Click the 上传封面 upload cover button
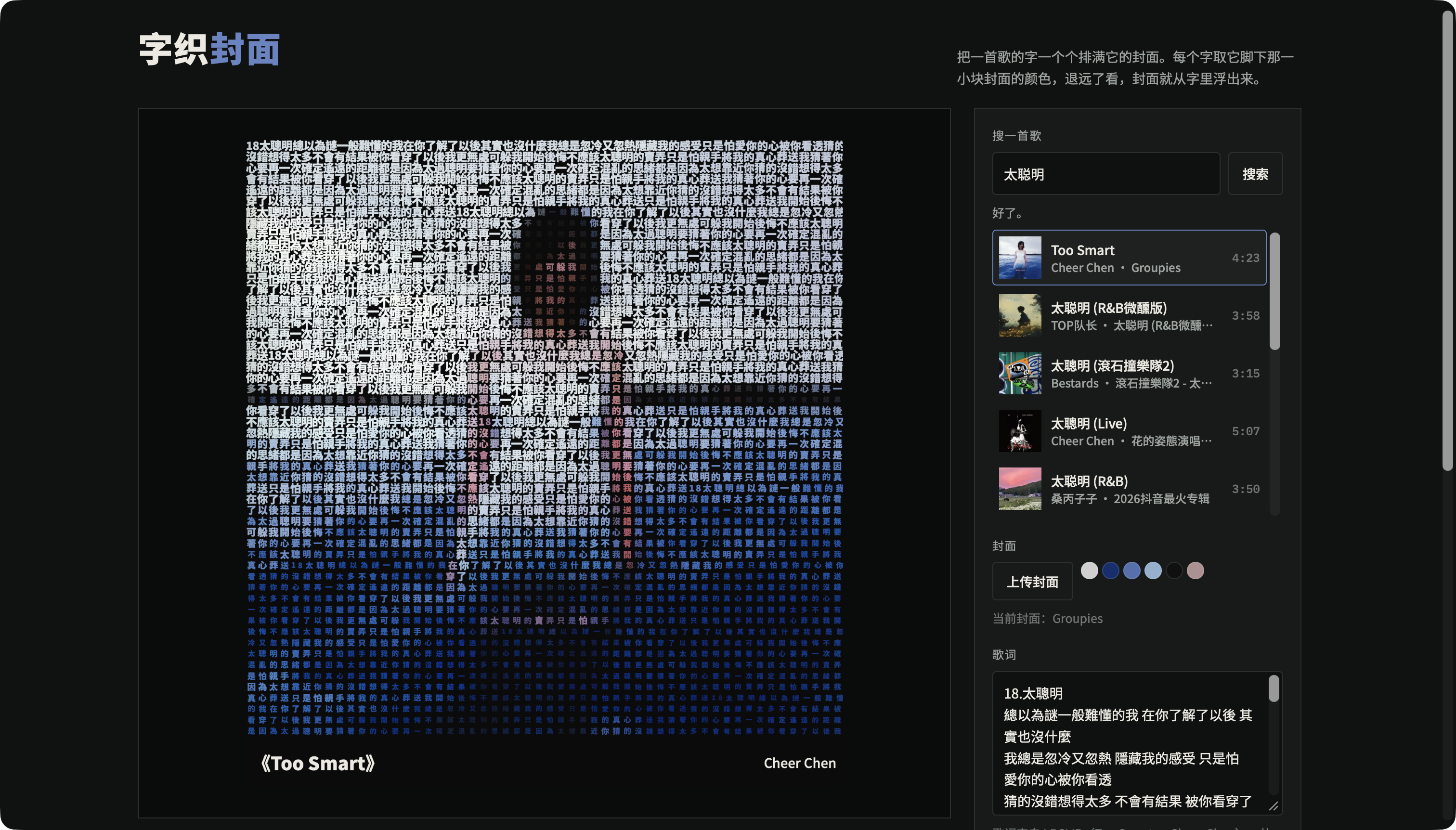This screenshot has width=1456, height=830. pos(1032,581)
